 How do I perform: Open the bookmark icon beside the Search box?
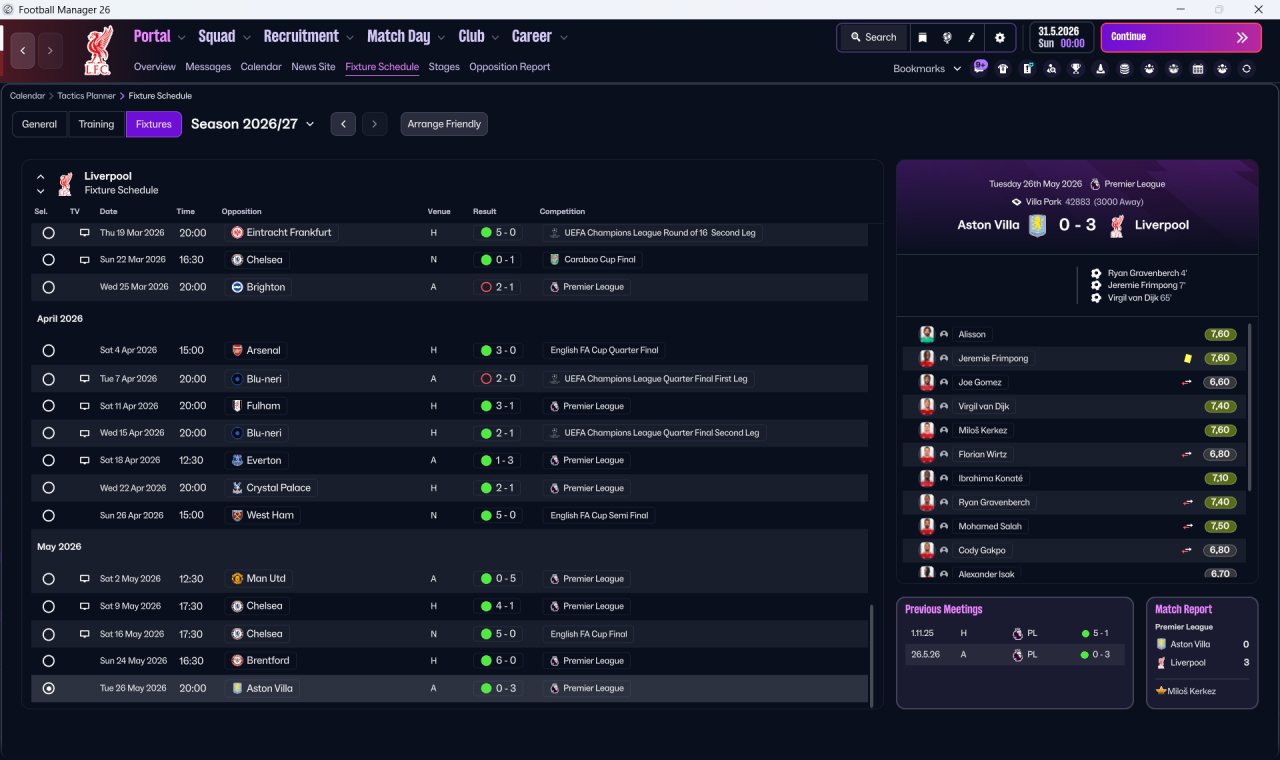[922, 37]
